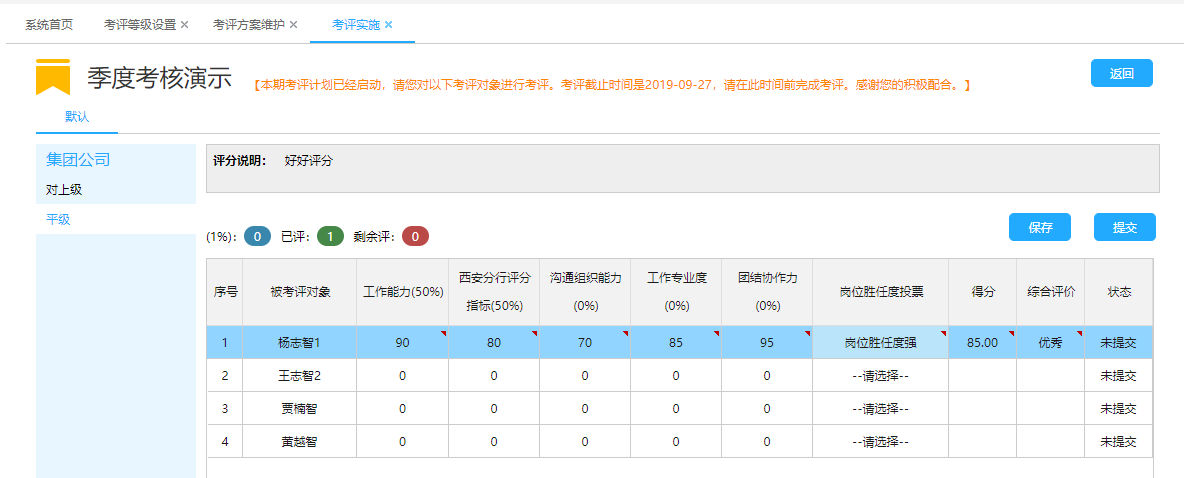Open 请选择 dropdown in 王志智2 row
1184x478 pixels.
pos(880,375)
